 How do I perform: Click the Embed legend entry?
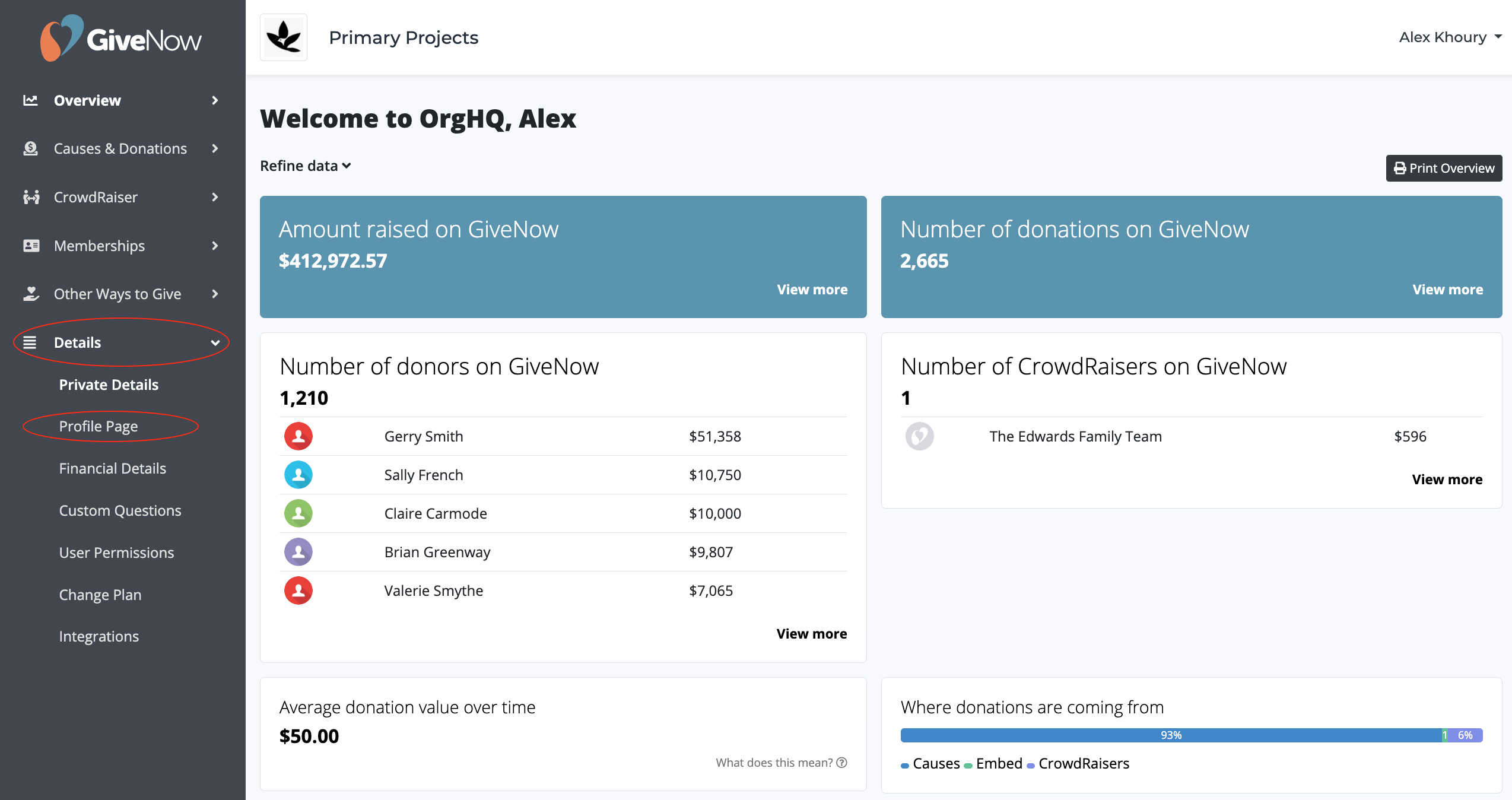pyautogui.click(x=993, y=764)
